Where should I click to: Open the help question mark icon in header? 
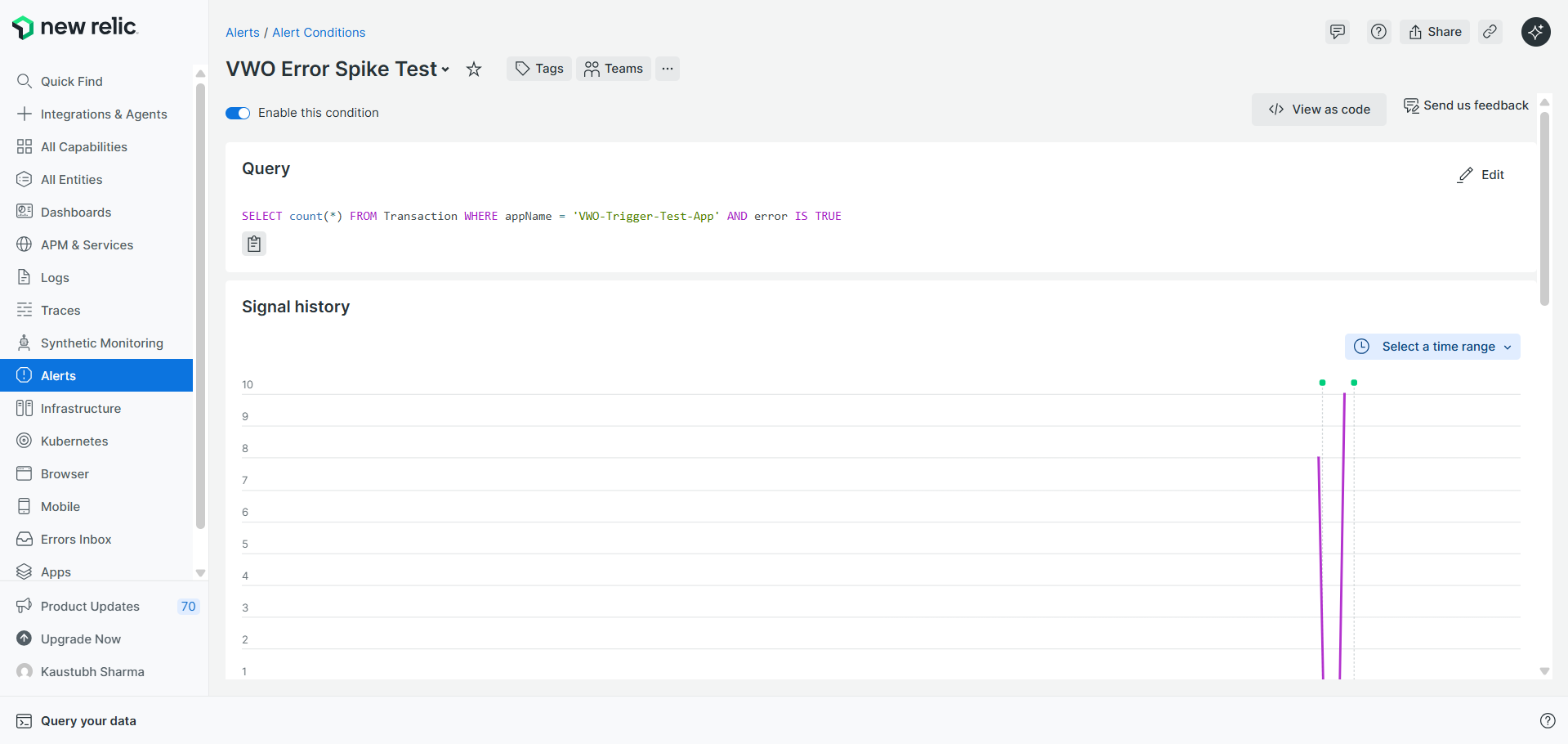pyautogui.click(x=1379, y=32)
